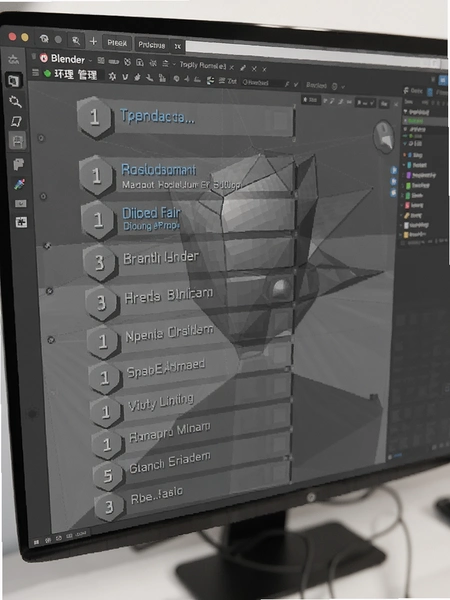The width and height of the screenshot is (450, 600).
Task: Select the cube icon in left sidebar
Action: (x=14, y=81)
